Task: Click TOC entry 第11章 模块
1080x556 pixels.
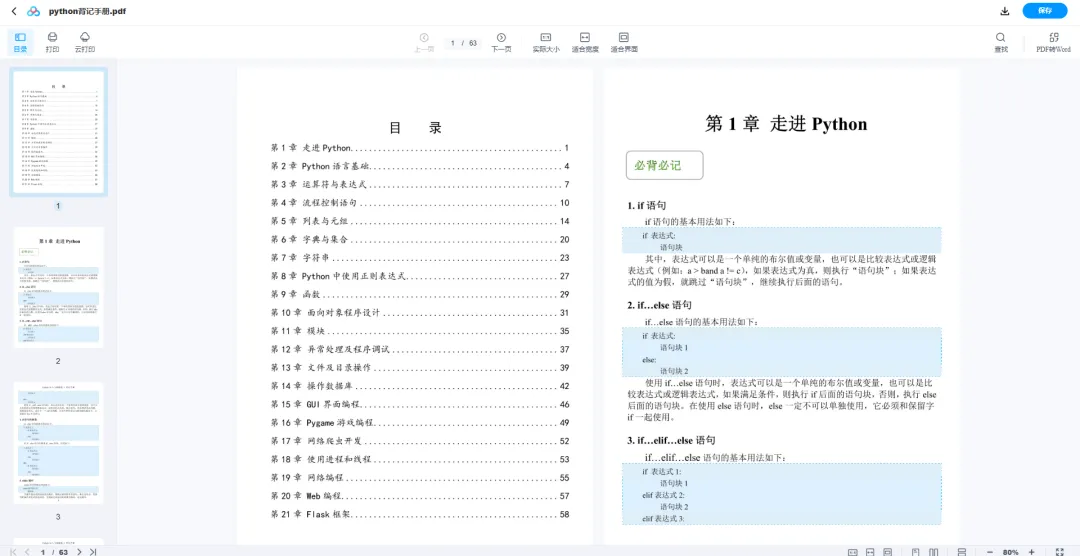Action: 420,331
